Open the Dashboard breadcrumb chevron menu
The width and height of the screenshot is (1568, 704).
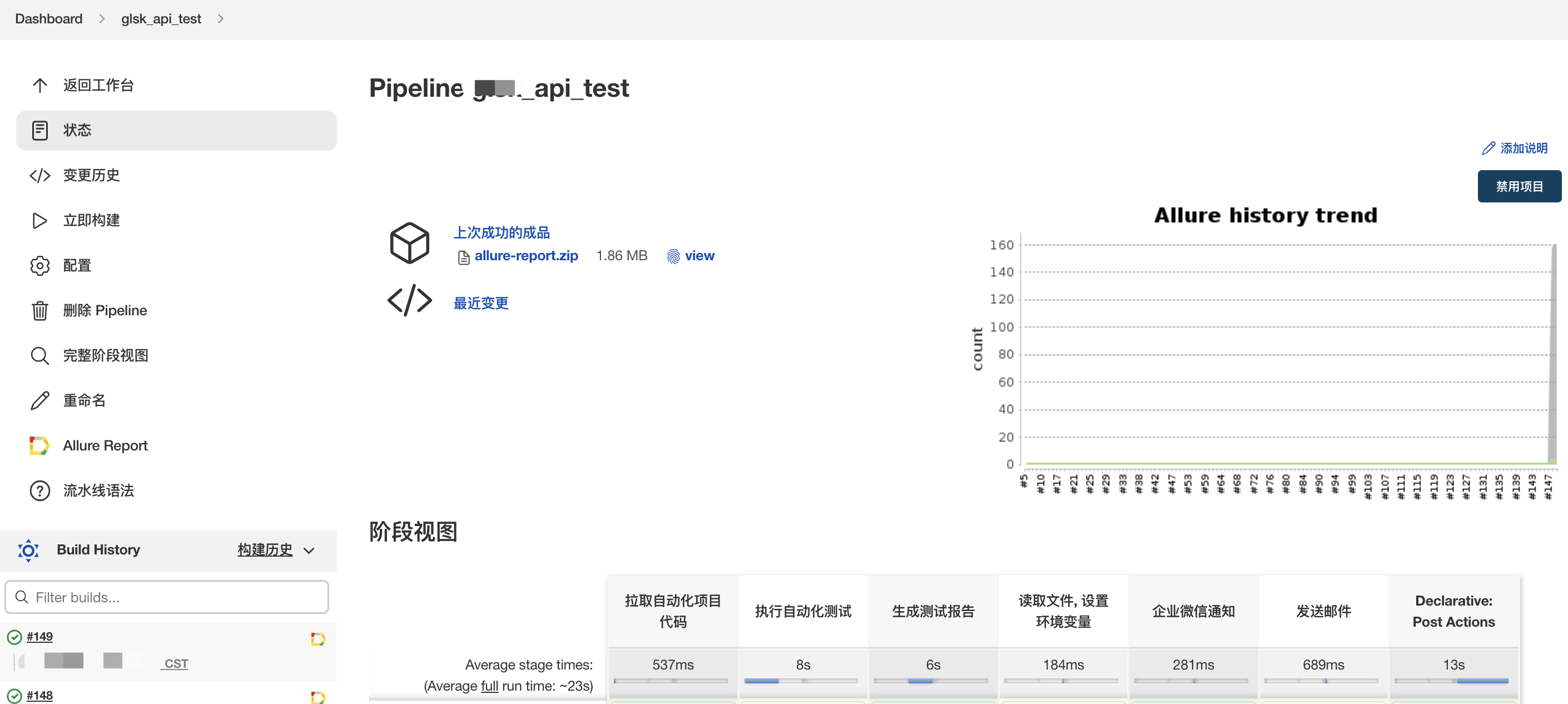[102, 19]
